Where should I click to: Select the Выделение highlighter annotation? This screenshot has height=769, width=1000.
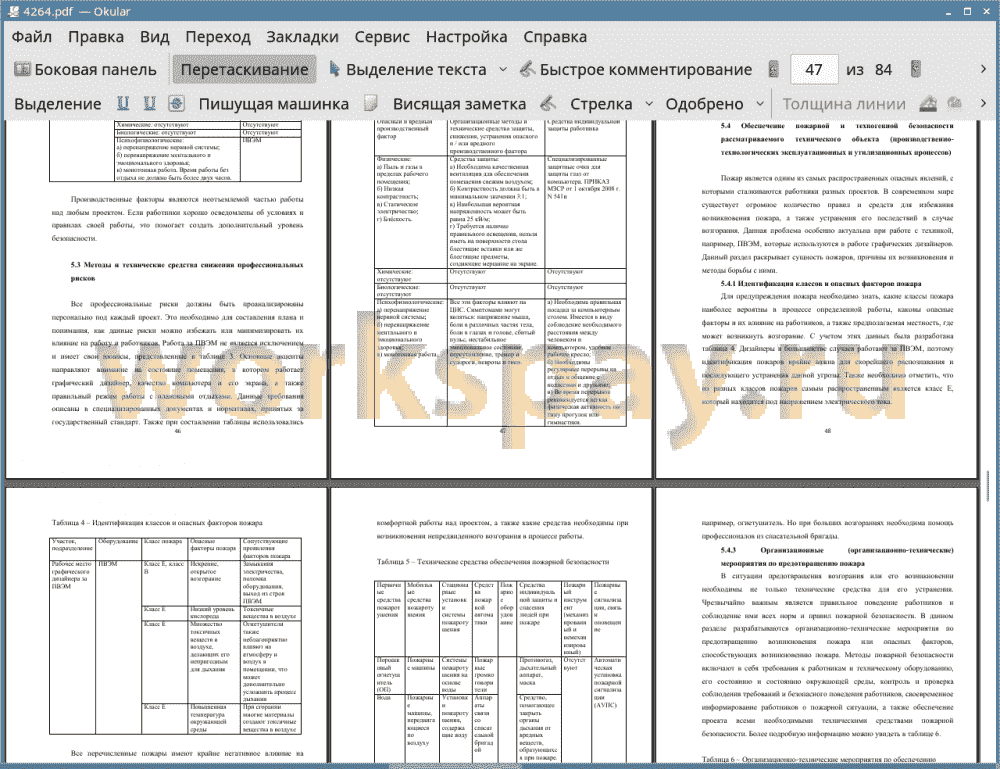(x=57, y=104)
